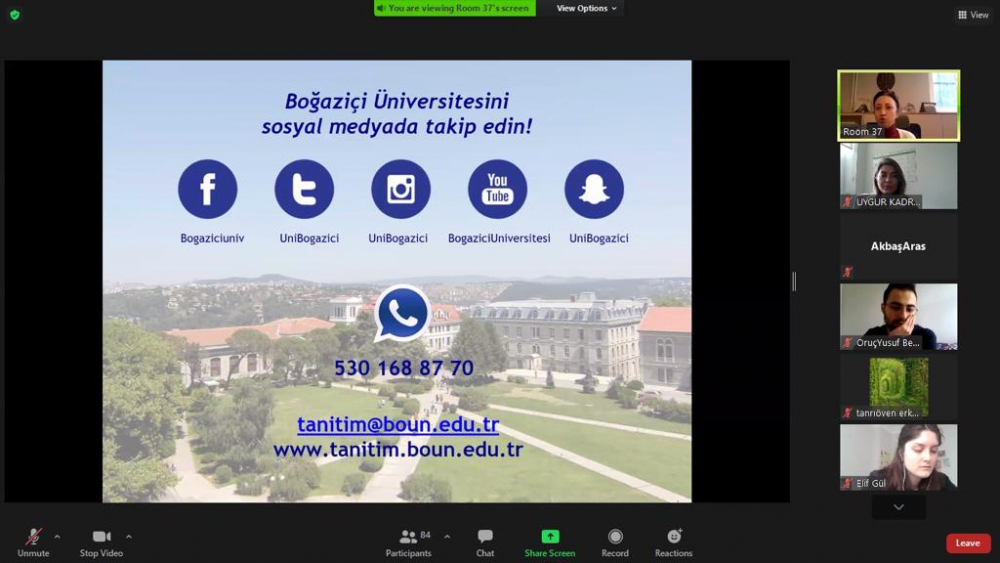Click the Facebook icon on the slide
Screen dimensions: 1000x563
[207, 189]
